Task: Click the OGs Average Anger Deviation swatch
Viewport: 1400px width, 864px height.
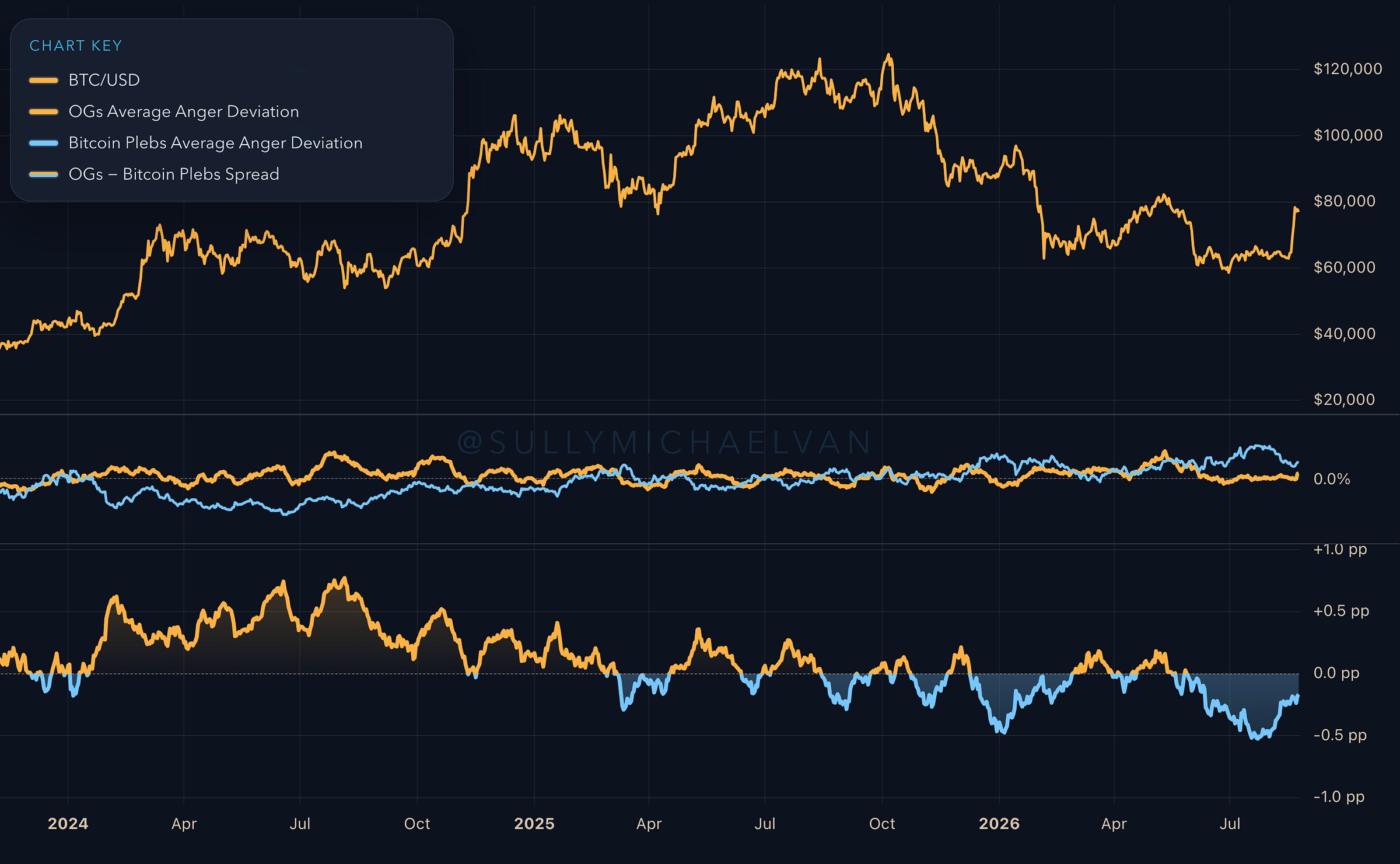Action: point(44,111)
